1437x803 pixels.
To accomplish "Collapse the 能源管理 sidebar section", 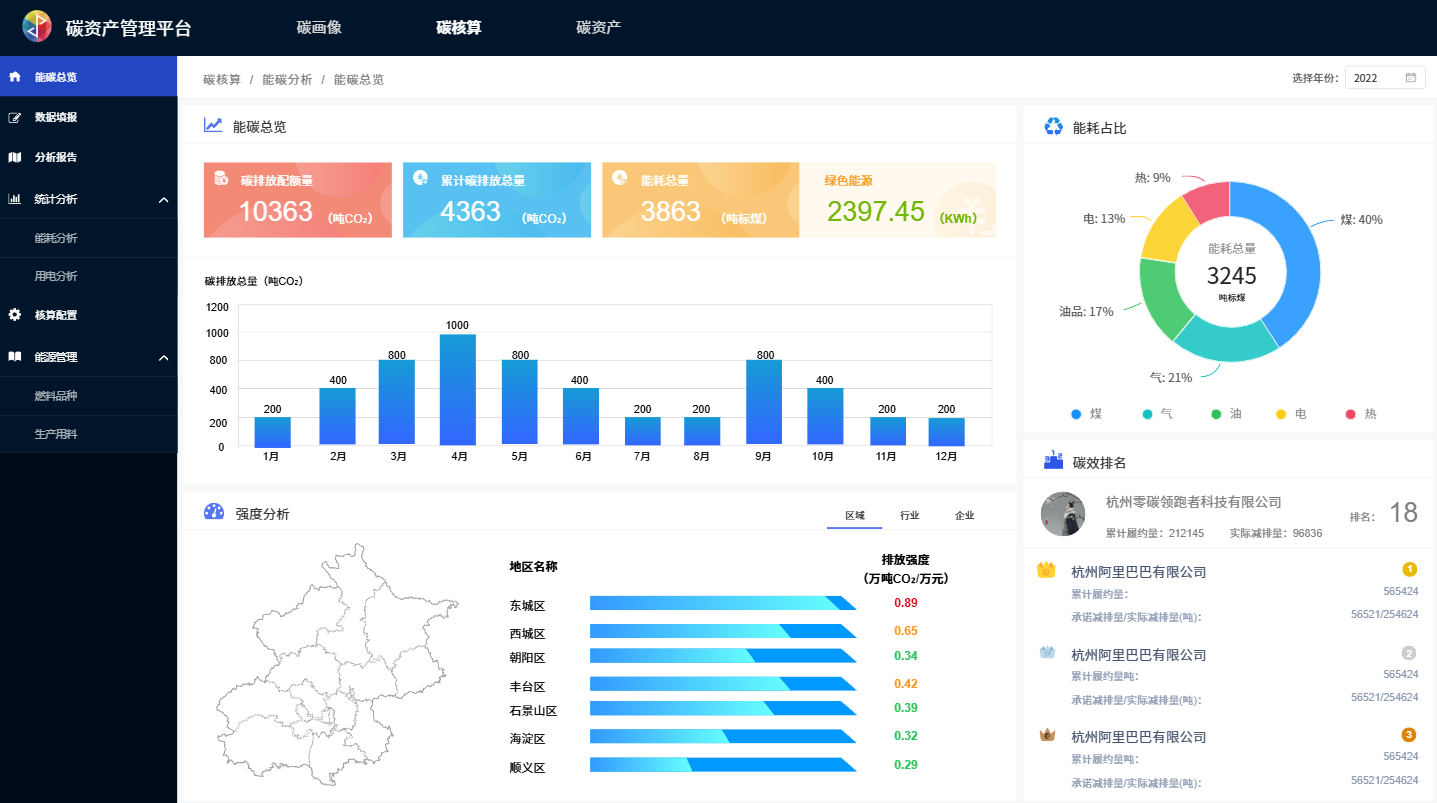I will point(164,358).
